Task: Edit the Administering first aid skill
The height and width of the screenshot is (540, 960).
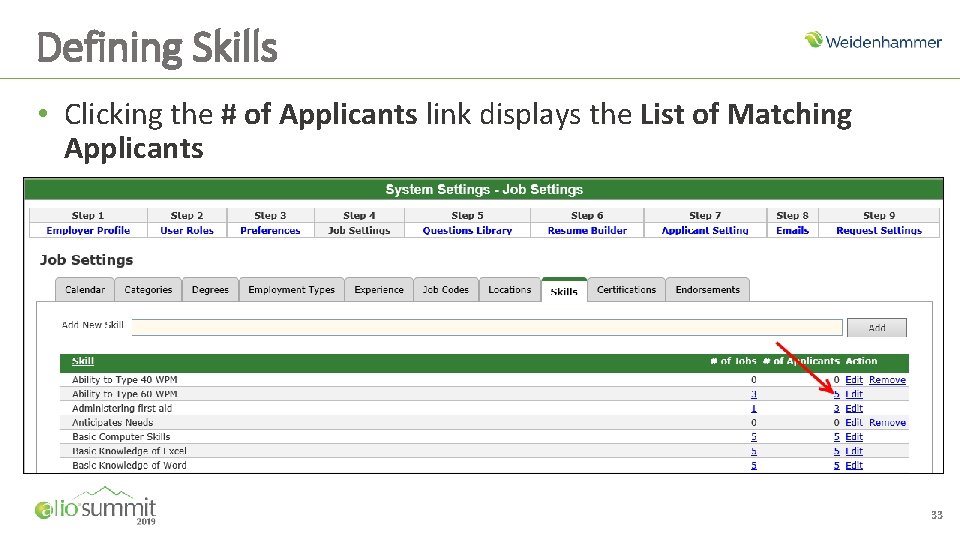Action: coord(854,408)
